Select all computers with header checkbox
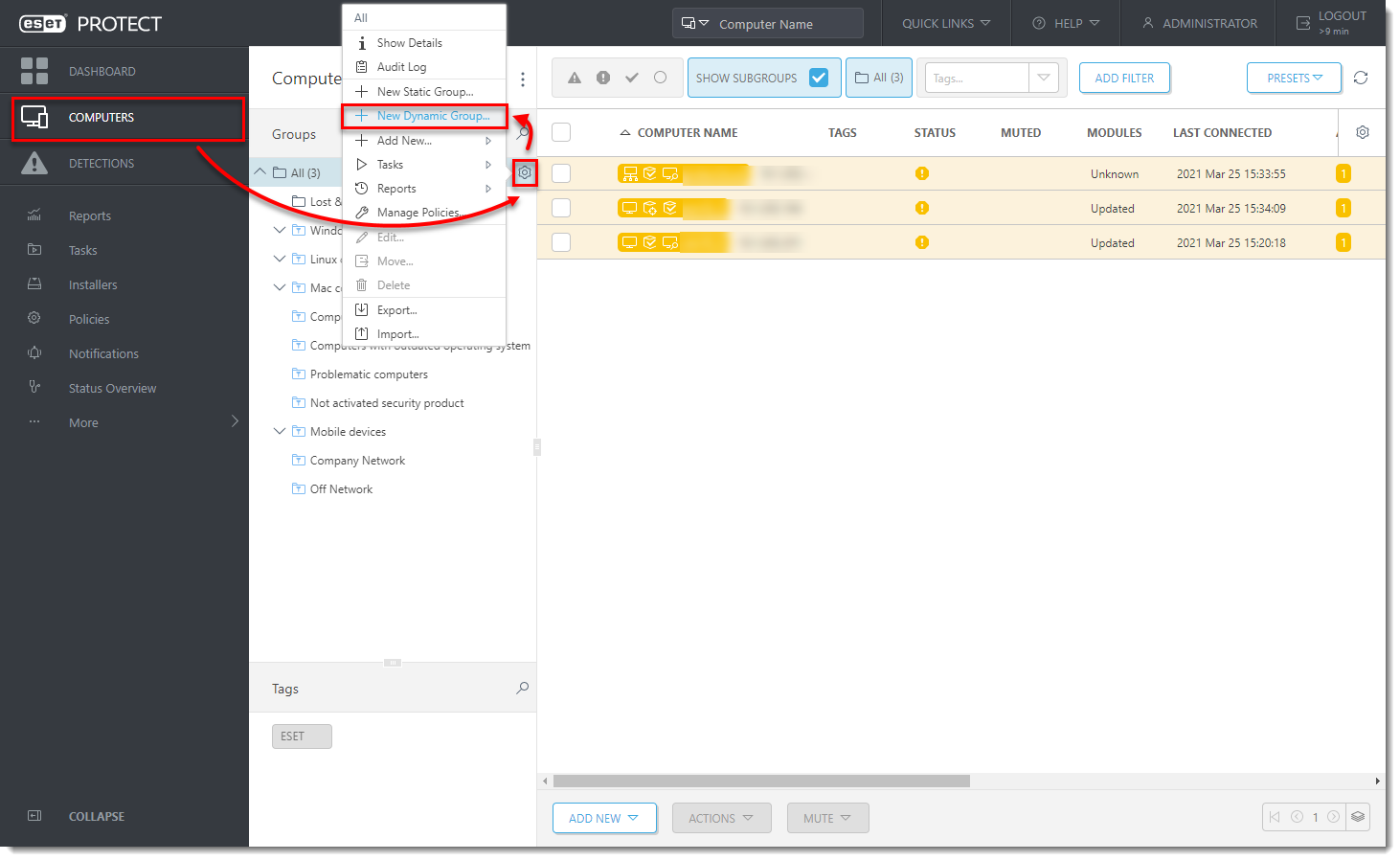This screenshot has height=861, width=1400. 561,132
